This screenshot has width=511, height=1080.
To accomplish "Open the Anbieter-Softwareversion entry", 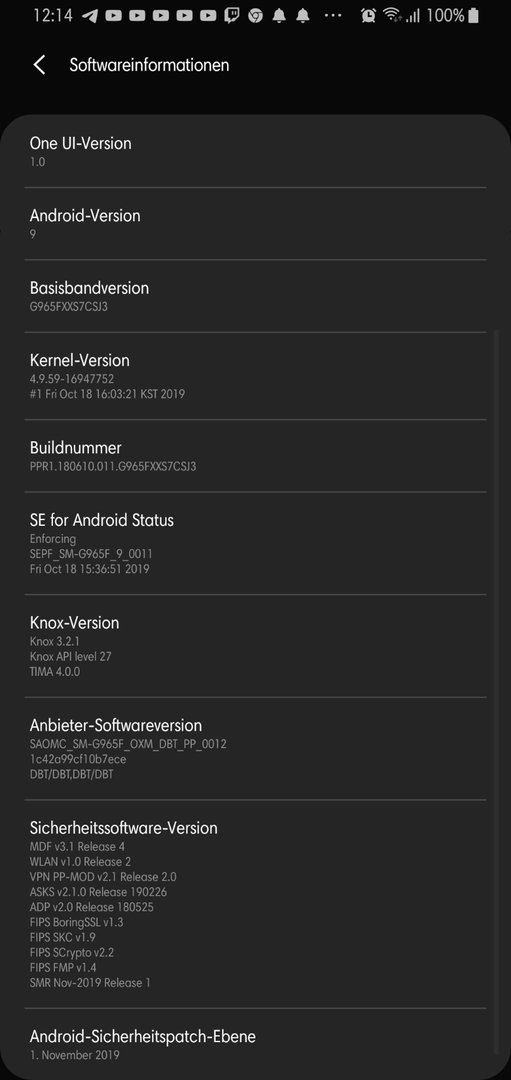I will pyautogui.click(x=256, y=749).
